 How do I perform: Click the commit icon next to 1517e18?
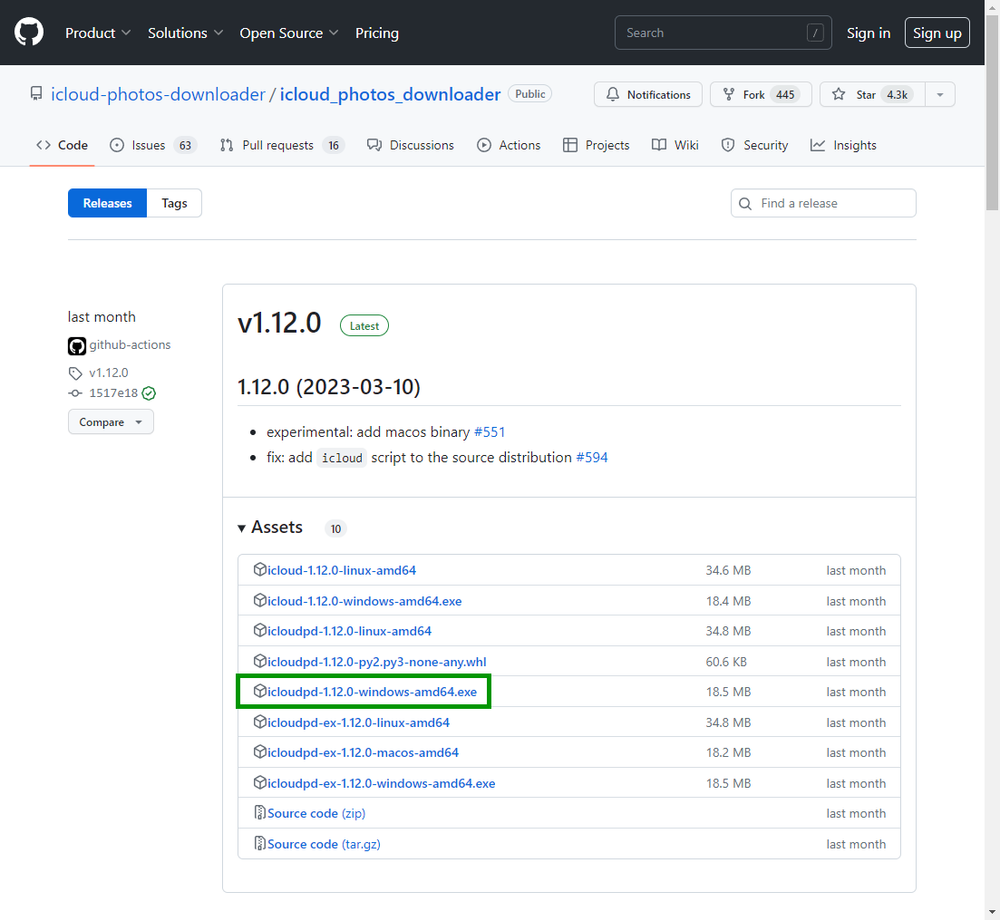click(75, 393)
